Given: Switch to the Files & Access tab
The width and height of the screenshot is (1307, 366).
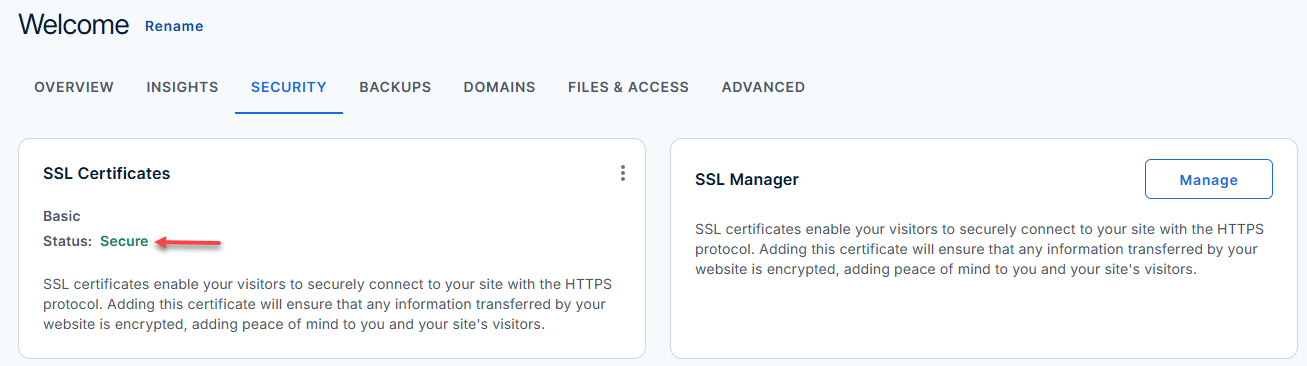Looking at the screenshot, I should [x=628, y=87].
